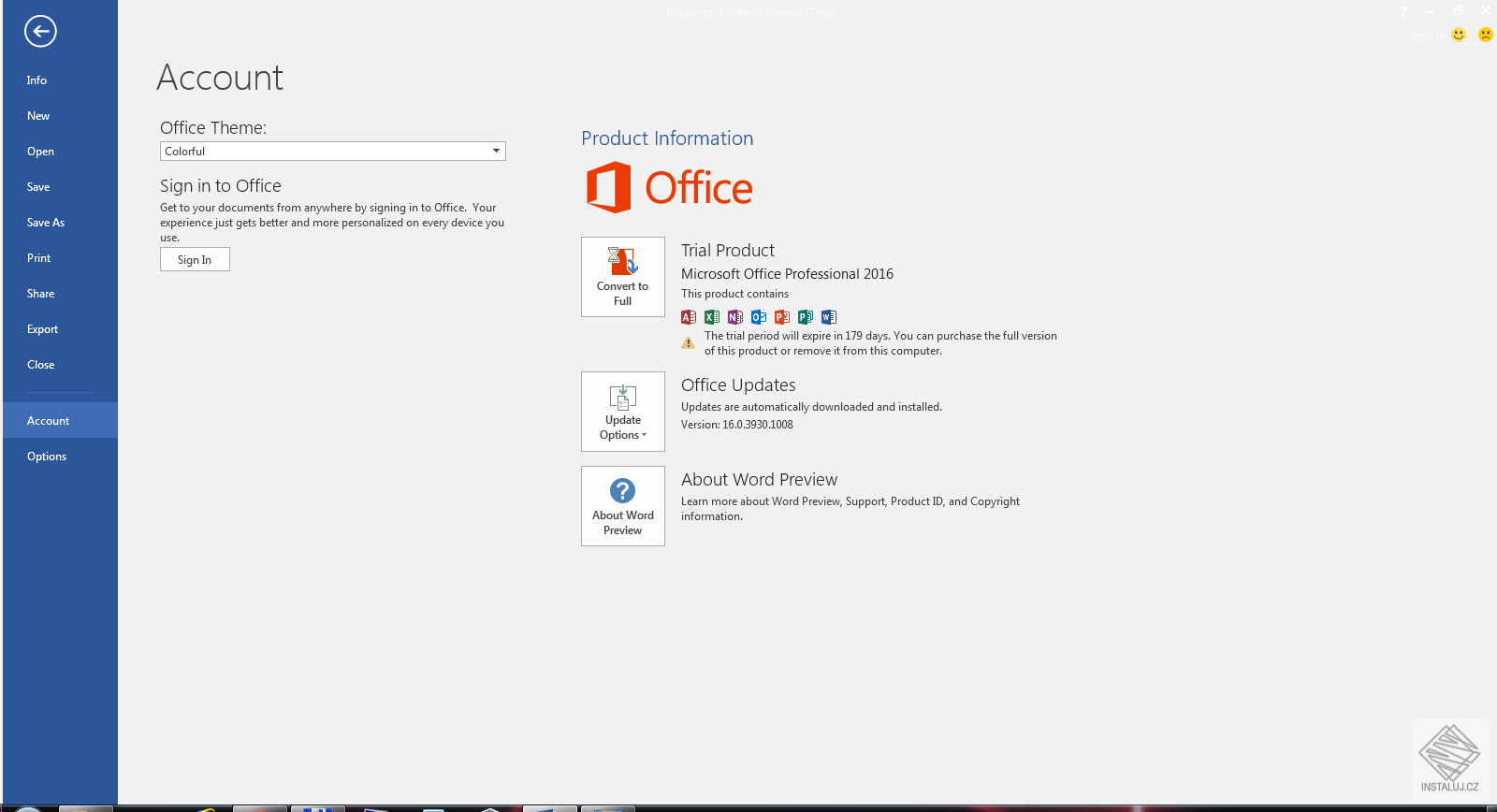The height and width of the screenshot is (812, 1497).
Task: Click the Publisher app icon
Action: (806, 317)
